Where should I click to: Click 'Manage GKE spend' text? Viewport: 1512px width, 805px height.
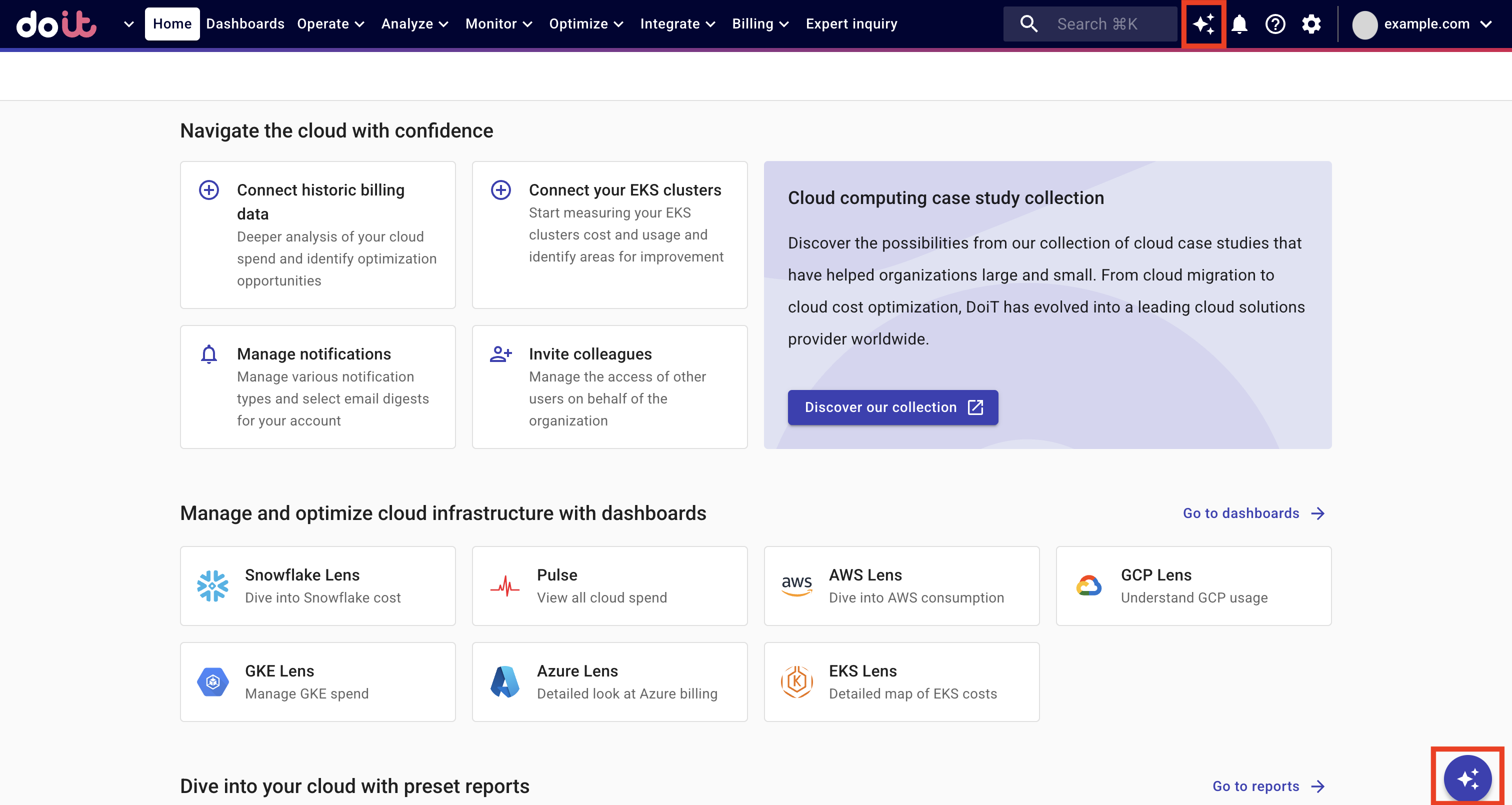pos(306,694)
